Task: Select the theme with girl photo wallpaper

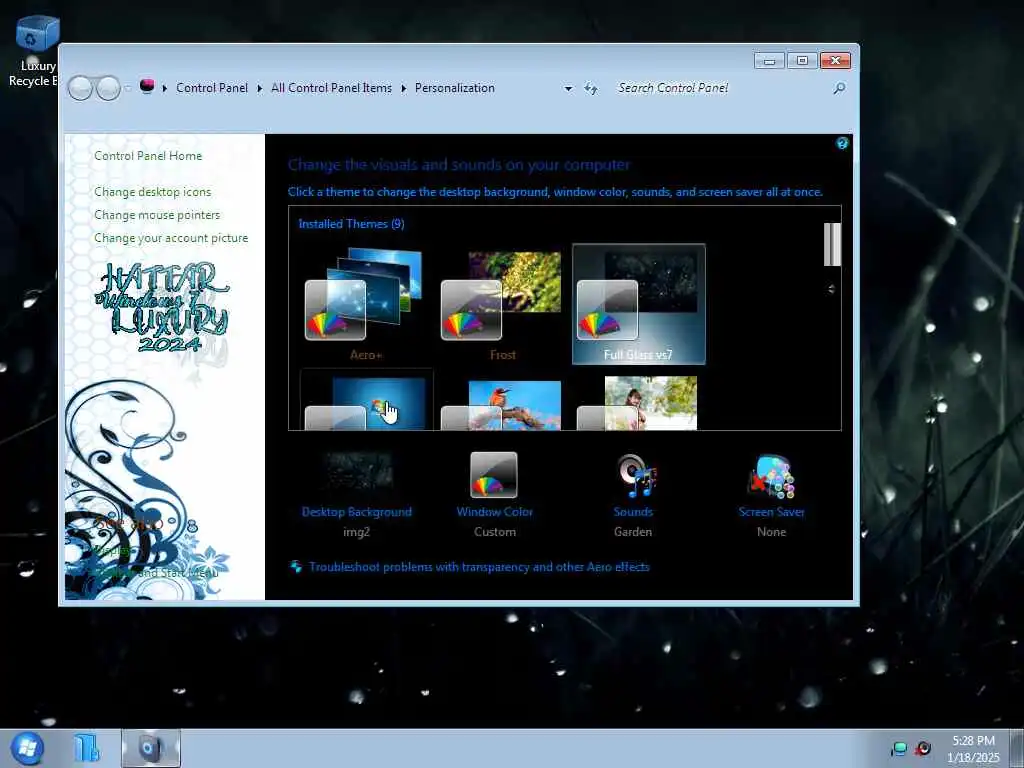Action: [x=639, y=402]
